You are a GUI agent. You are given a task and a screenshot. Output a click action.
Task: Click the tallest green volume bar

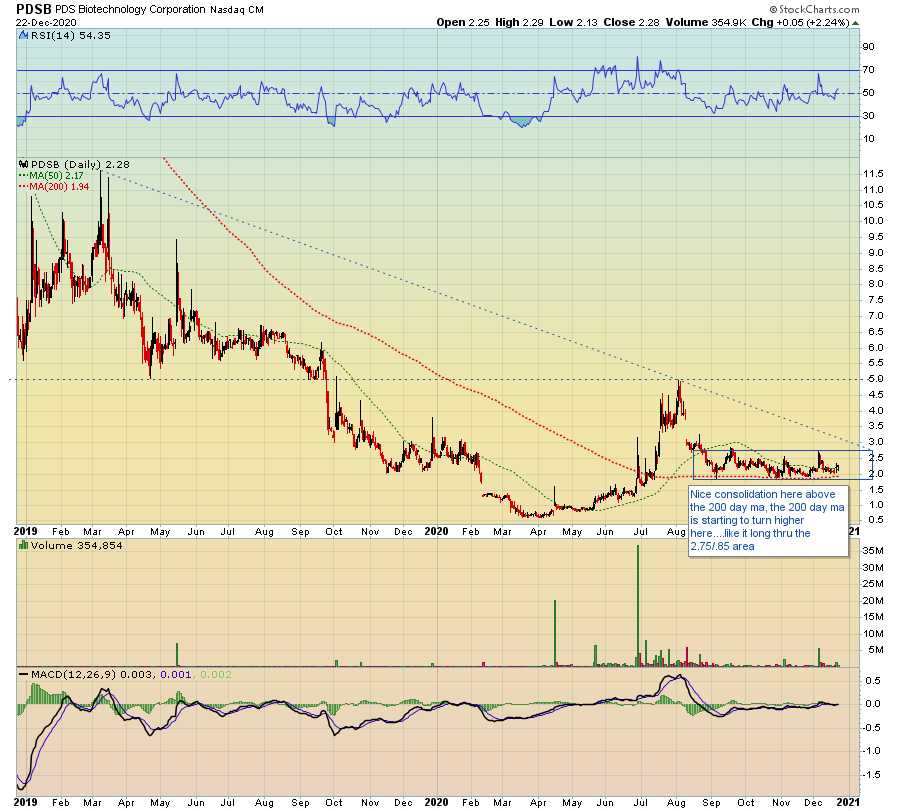[x=638, y=606]
